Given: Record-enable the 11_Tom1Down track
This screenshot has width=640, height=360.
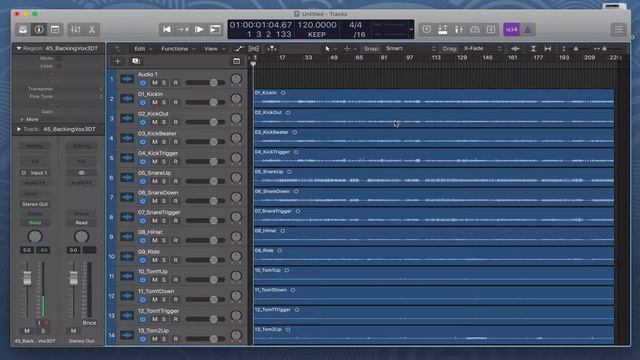Looking at the screenshot, I should pyautogui.click(x=176, y=300).
